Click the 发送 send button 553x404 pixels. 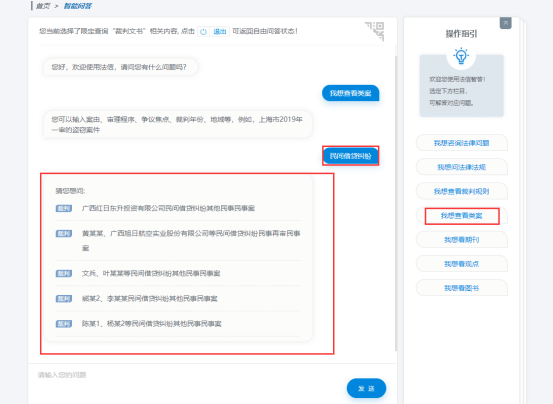[366, 388]
